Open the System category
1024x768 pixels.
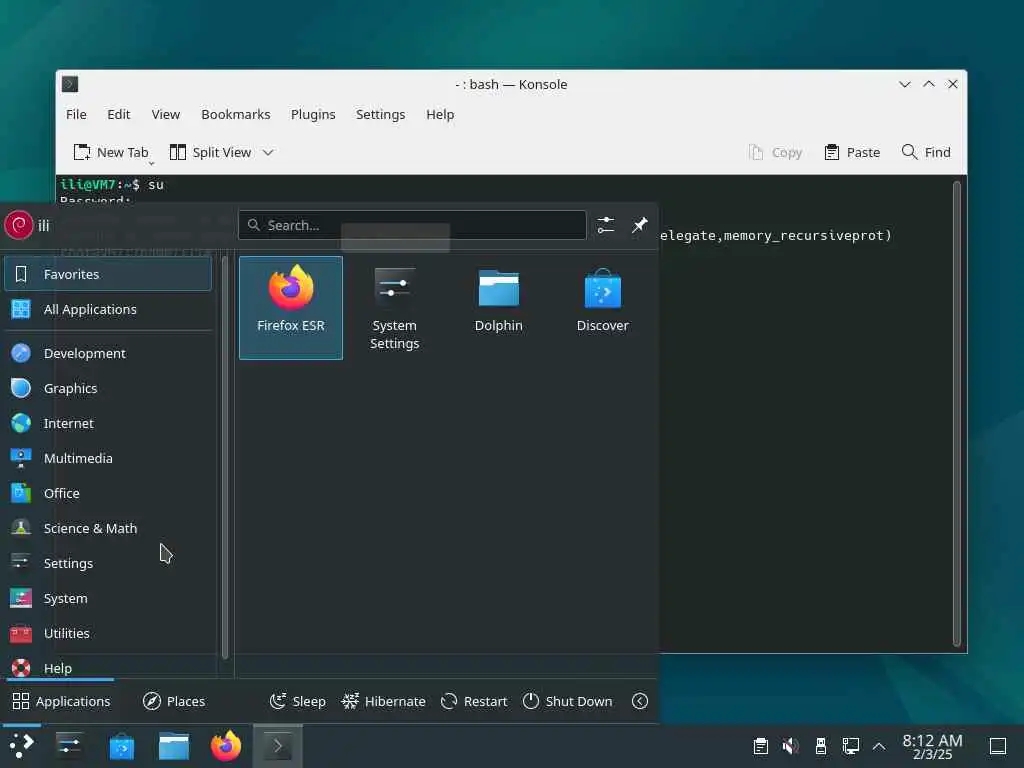coord(108,598)
